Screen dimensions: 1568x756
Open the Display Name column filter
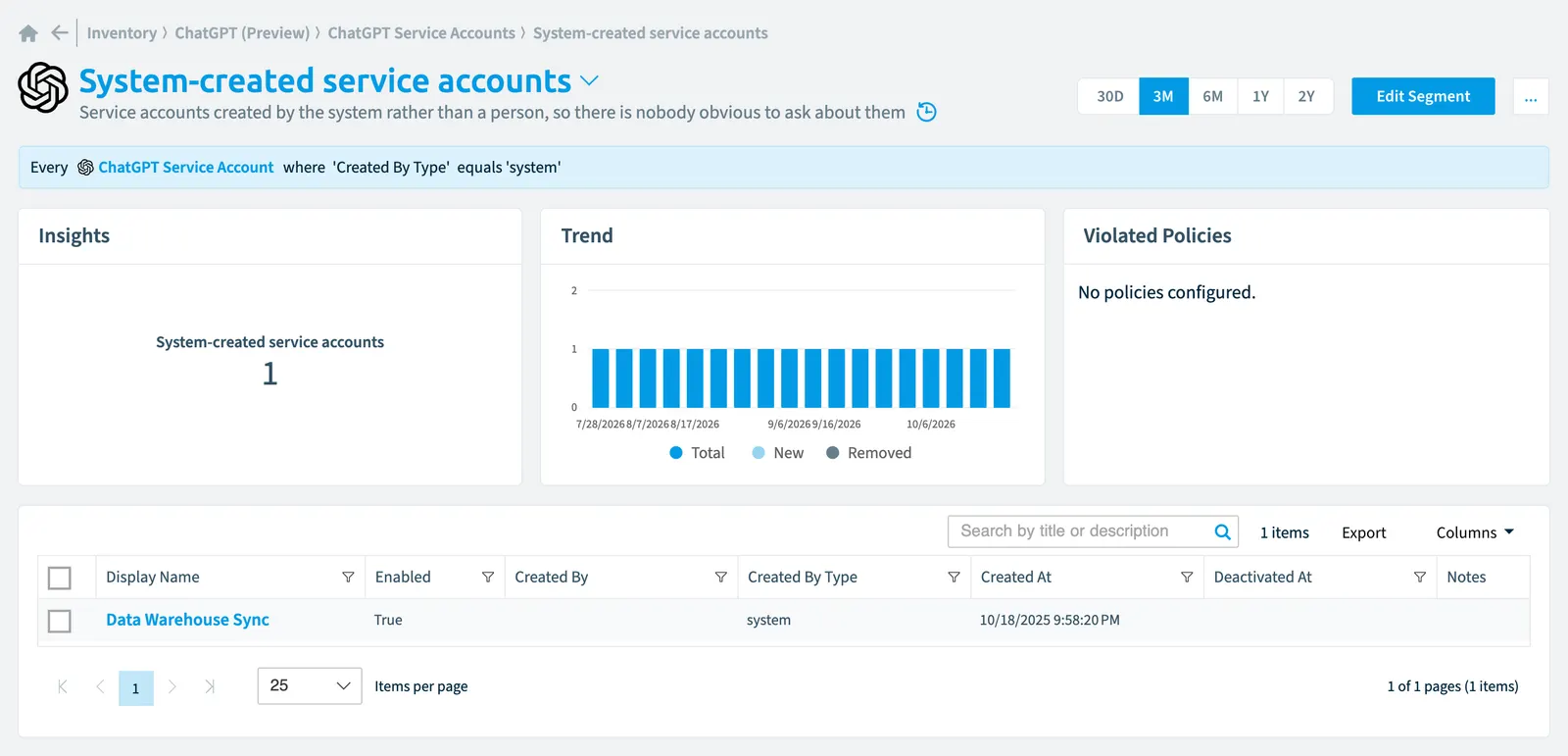point(348,577)
